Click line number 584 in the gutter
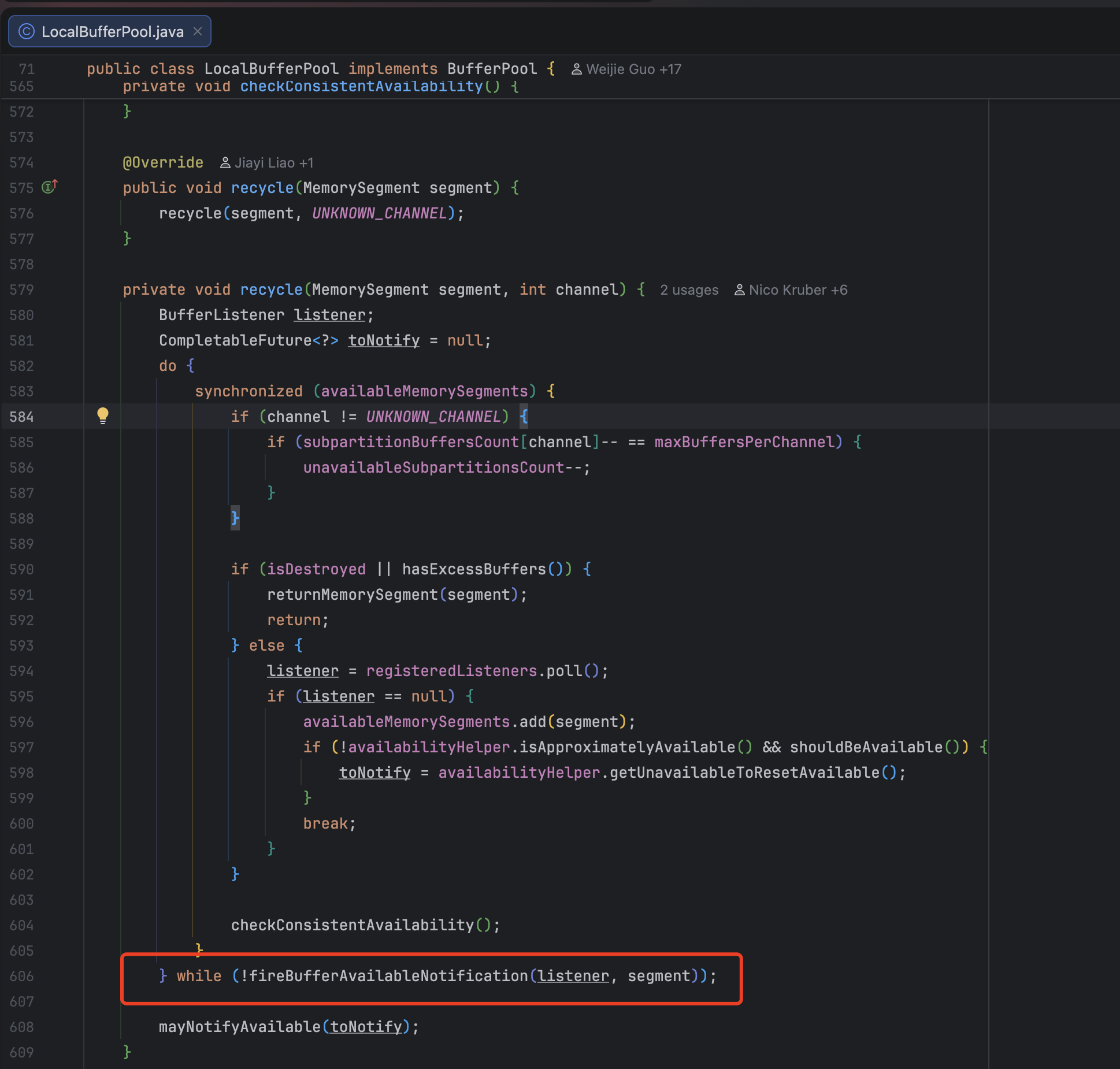This screenshot has width=1120, height=1069. (21, 417)
